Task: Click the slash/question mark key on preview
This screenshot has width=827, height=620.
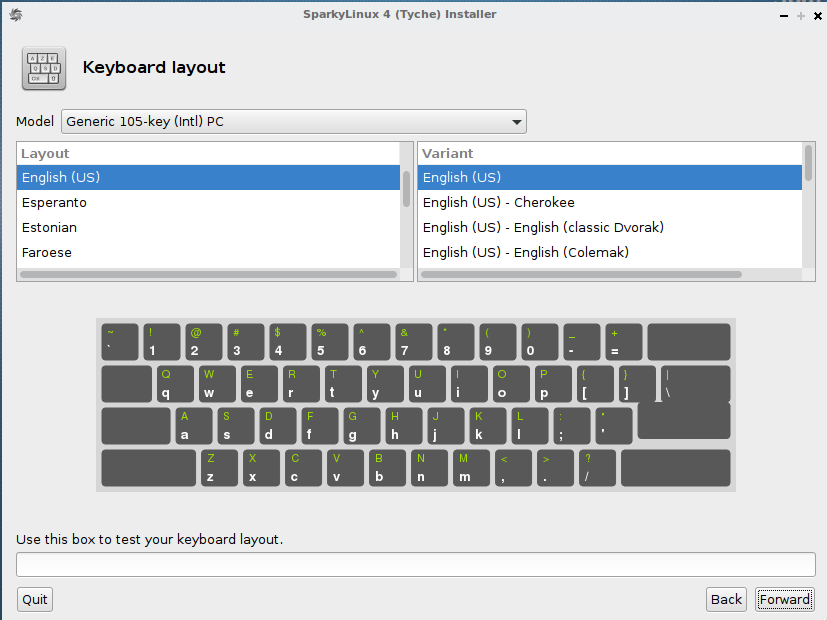Action: 598,468
